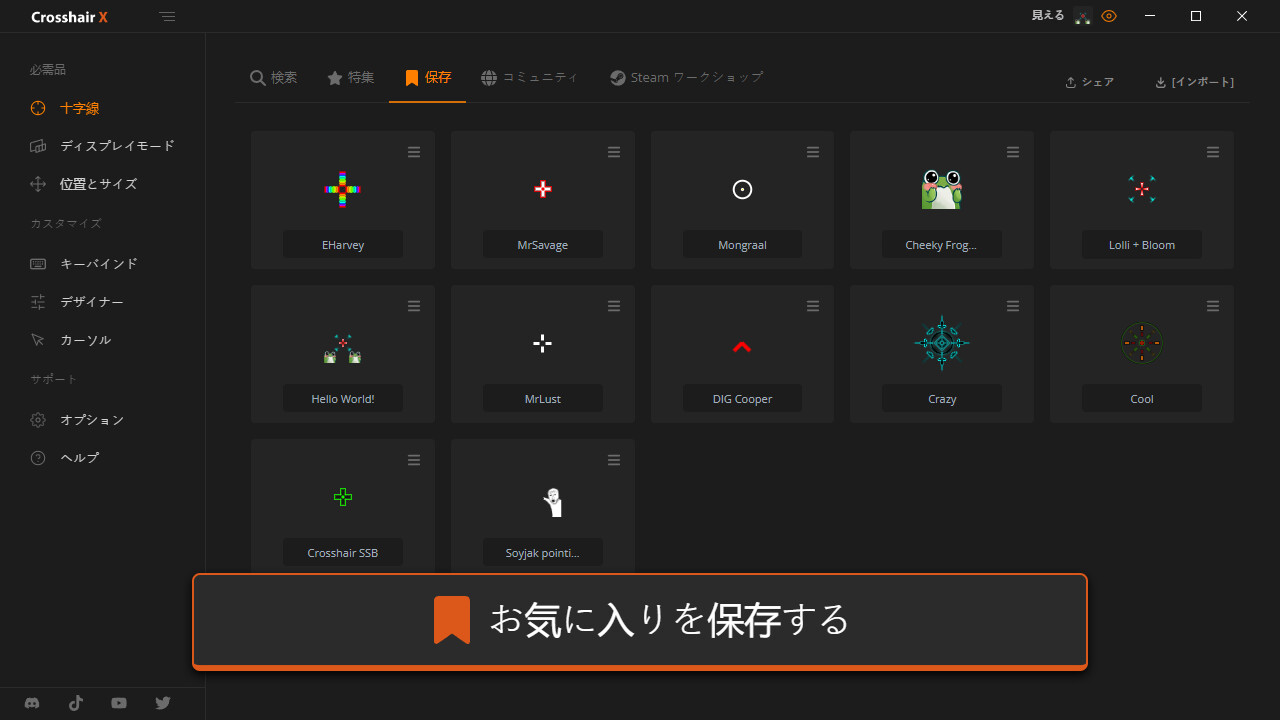Image resolution: width=1280 pixels, height=720 pixels.
Task: Open the Twitter link icon
Action: (x=163, y=703)
